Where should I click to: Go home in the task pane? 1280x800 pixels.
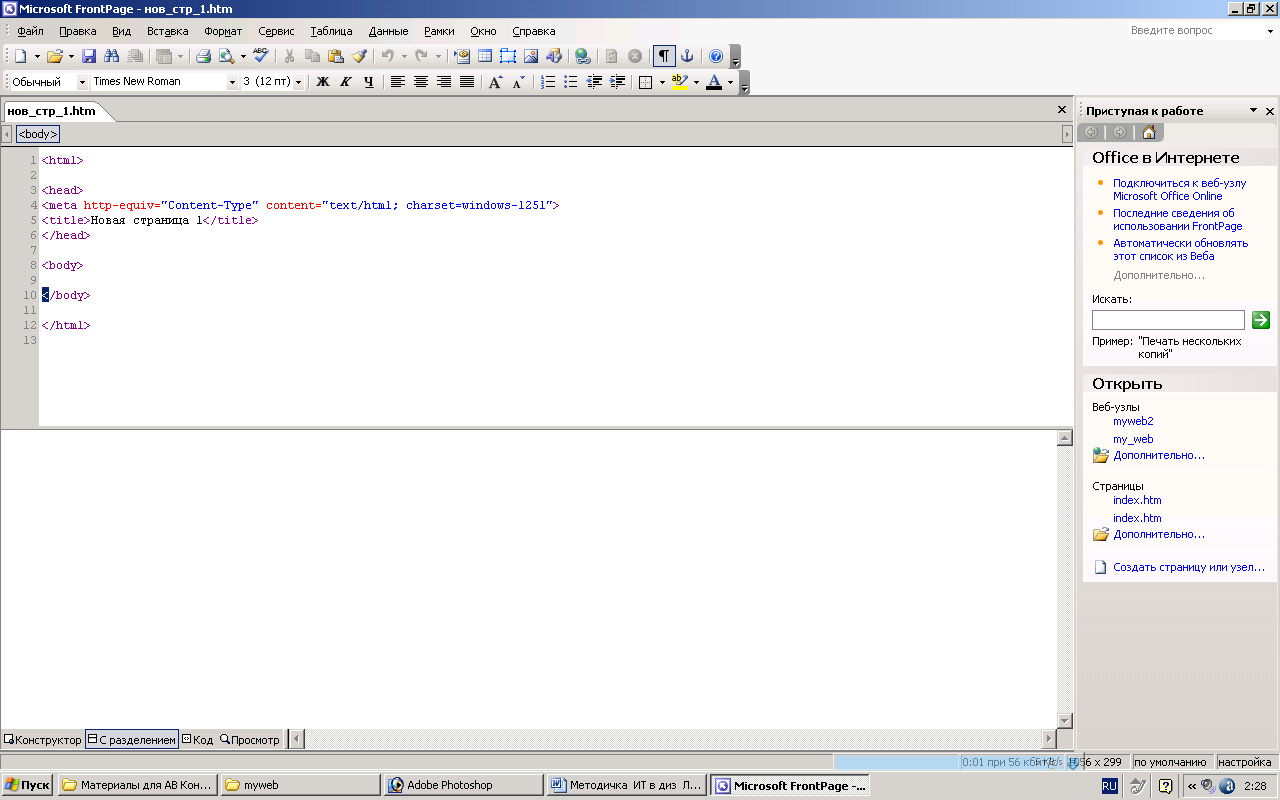1148,132
